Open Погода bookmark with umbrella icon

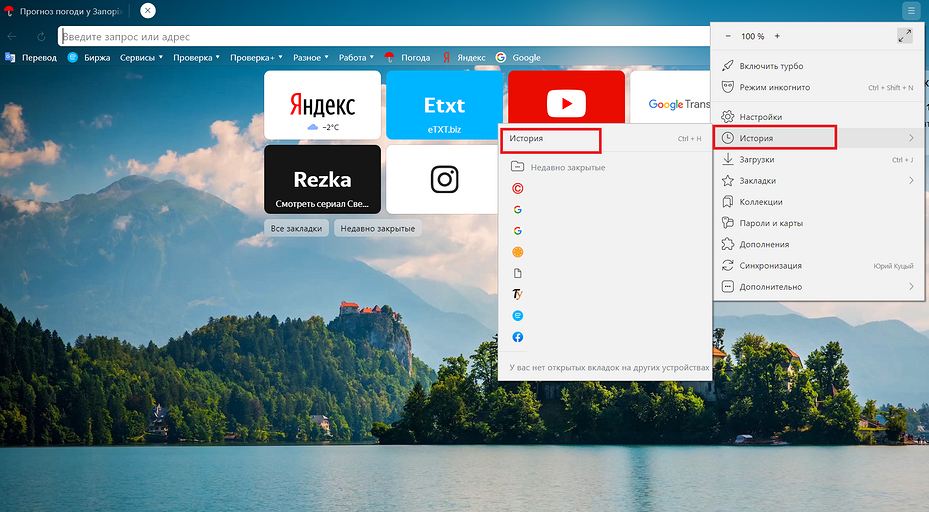tap(408, 57)
